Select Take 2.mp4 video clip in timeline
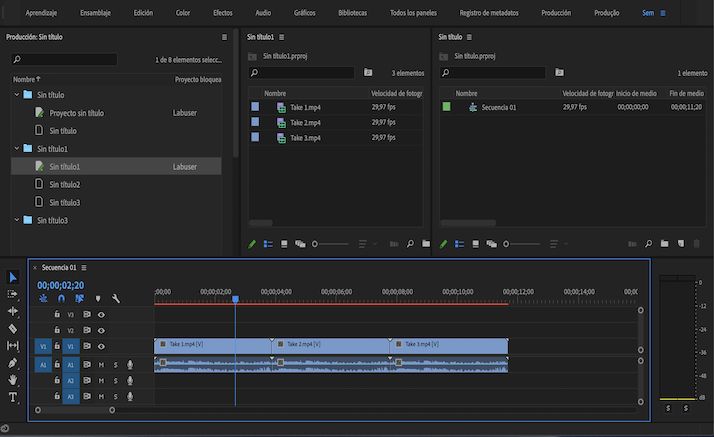This screenshot has height=437, width=714. pos(331,346)
